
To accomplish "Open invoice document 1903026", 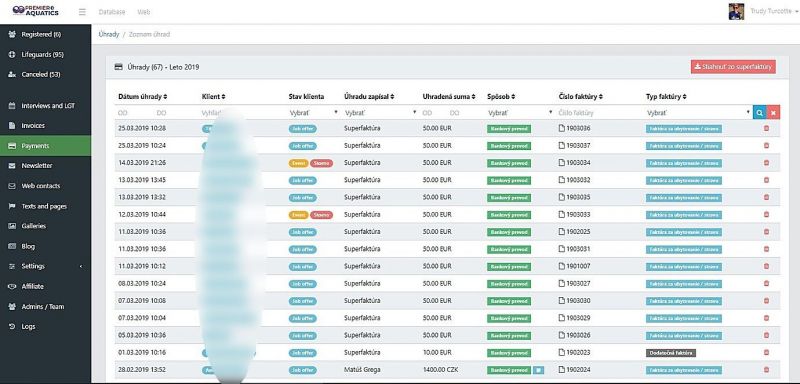I will pos(574,335).
